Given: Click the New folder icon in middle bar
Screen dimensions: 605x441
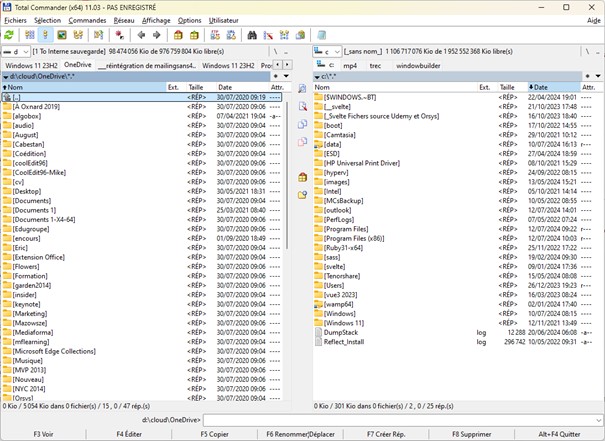Looking at the screenshot, I should click(x=302, y=194).
